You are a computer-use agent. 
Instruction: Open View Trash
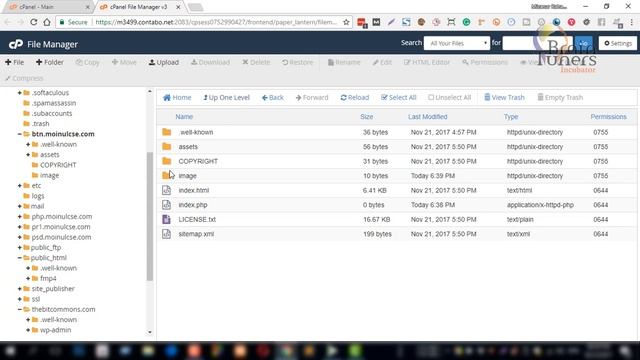pos(504,98)
